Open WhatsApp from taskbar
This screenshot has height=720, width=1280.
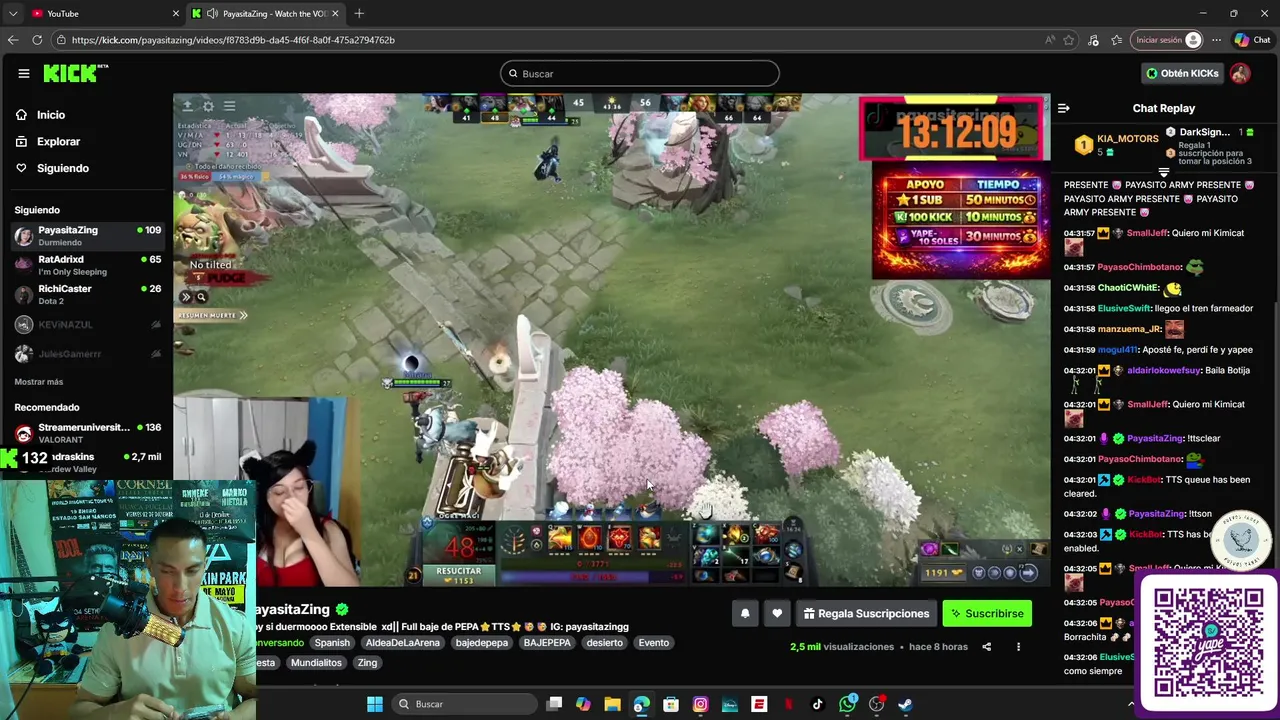(x=847, y=704)
